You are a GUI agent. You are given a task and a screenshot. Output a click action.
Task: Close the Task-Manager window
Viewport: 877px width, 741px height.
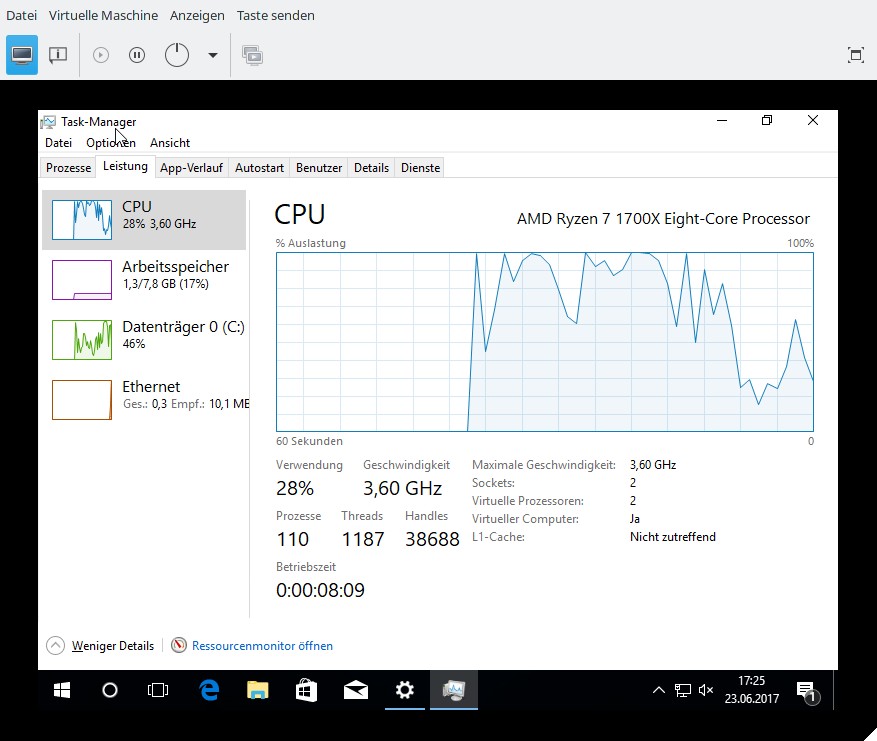[x=813, y=120]
